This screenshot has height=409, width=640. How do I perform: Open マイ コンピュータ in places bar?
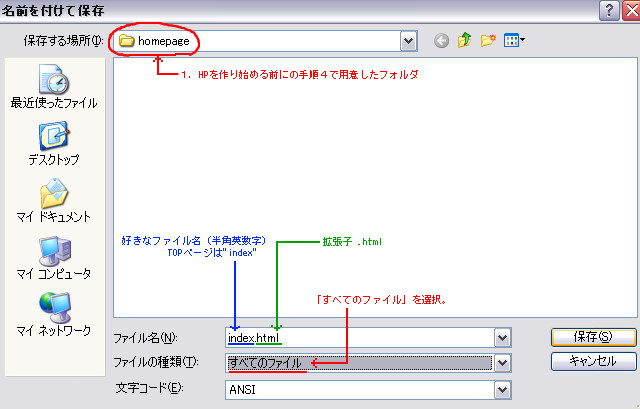click(54, 258)
